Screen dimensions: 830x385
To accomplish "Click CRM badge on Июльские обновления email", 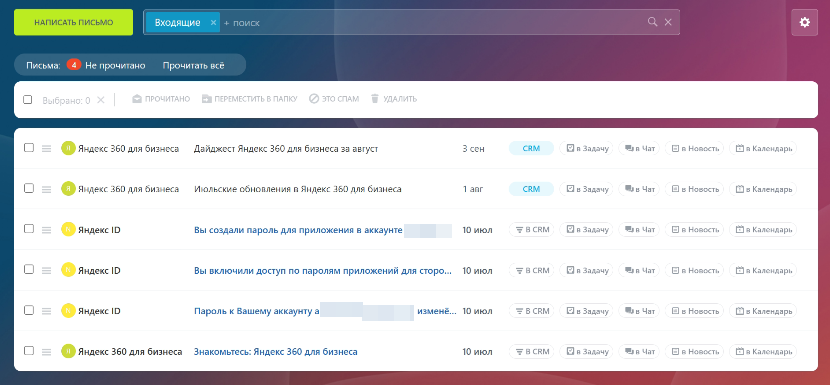I will [531, 189].
